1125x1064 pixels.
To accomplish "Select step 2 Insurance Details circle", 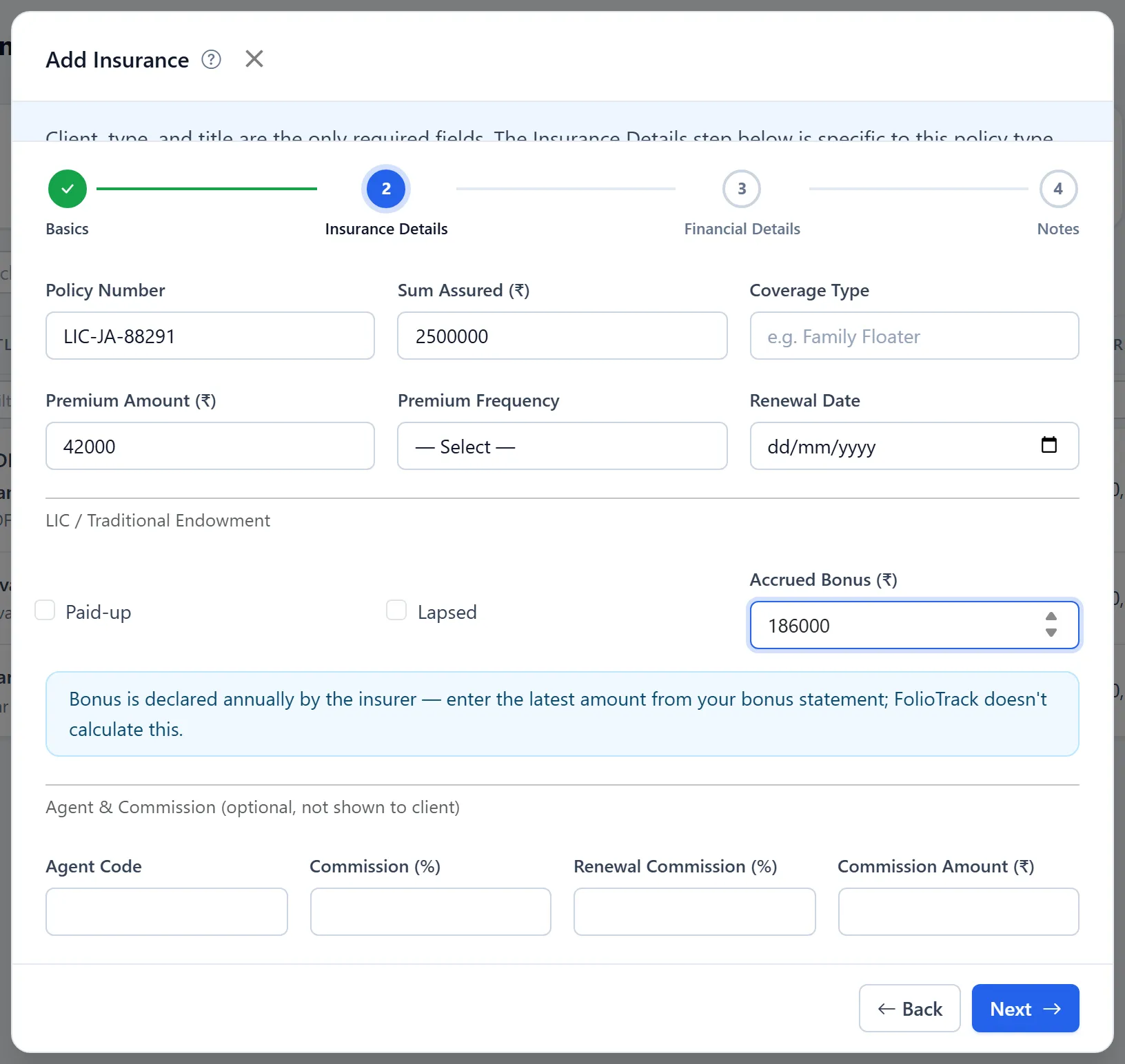I will (x=386, y=189).
